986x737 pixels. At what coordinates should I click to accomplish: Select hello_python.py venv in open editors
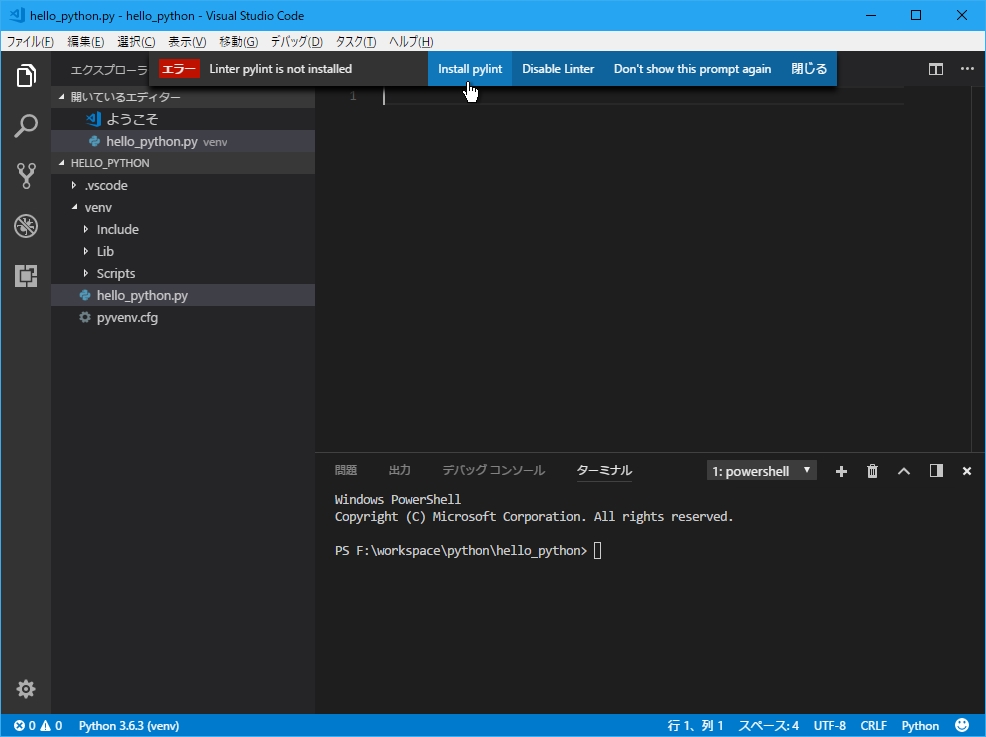click(183, 141)
